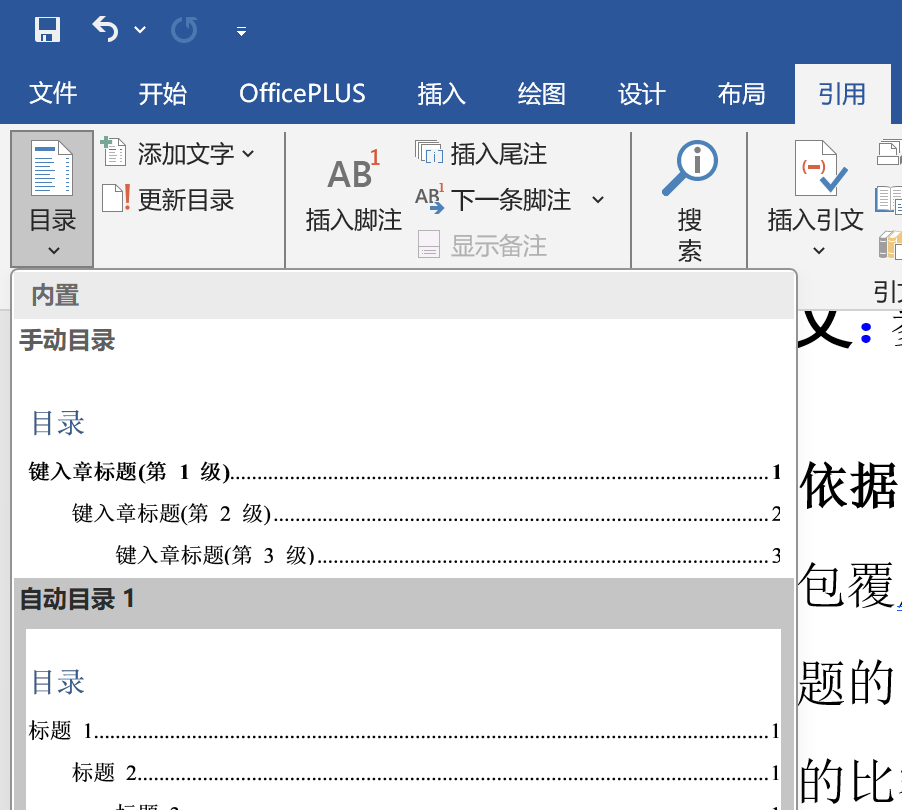Viewport: 902px width, 810px height.
Task: Collapse the 目录 dropdown chevron
Action: (53, 250)
